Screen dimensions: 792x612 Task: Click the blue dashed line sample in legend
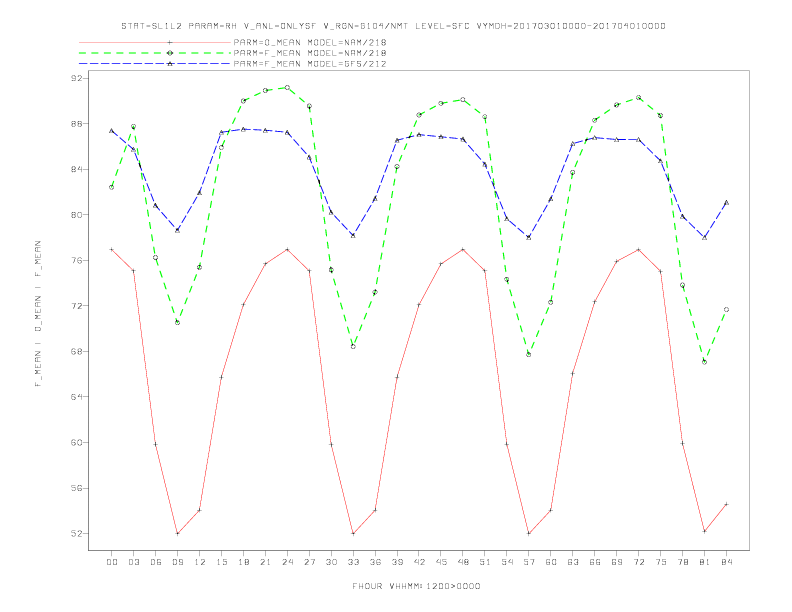coord(155,64)
